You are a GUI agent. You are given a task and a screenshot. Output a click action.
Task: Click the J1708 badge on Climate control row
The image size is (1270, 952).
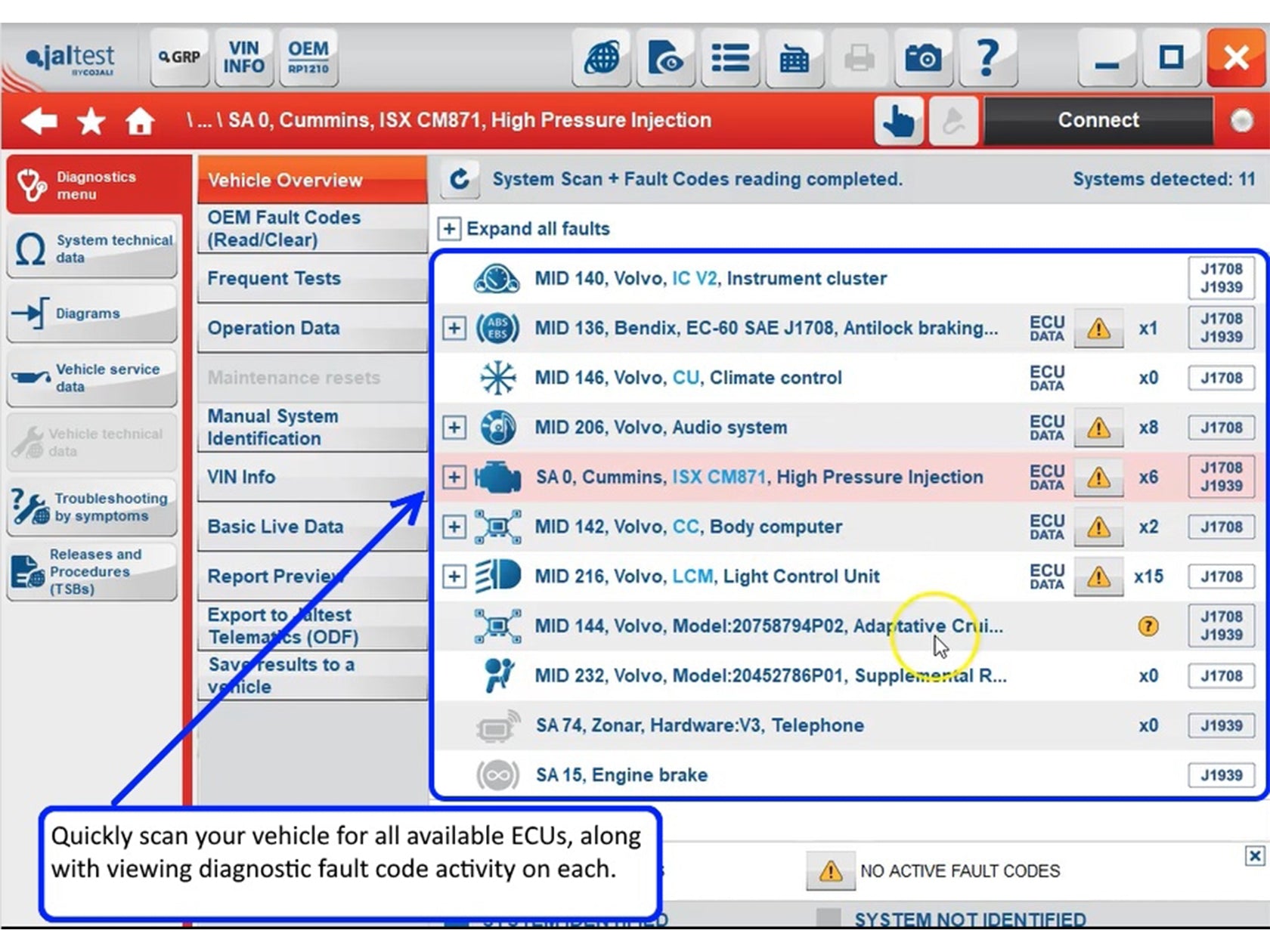[x=1222, y=378]
